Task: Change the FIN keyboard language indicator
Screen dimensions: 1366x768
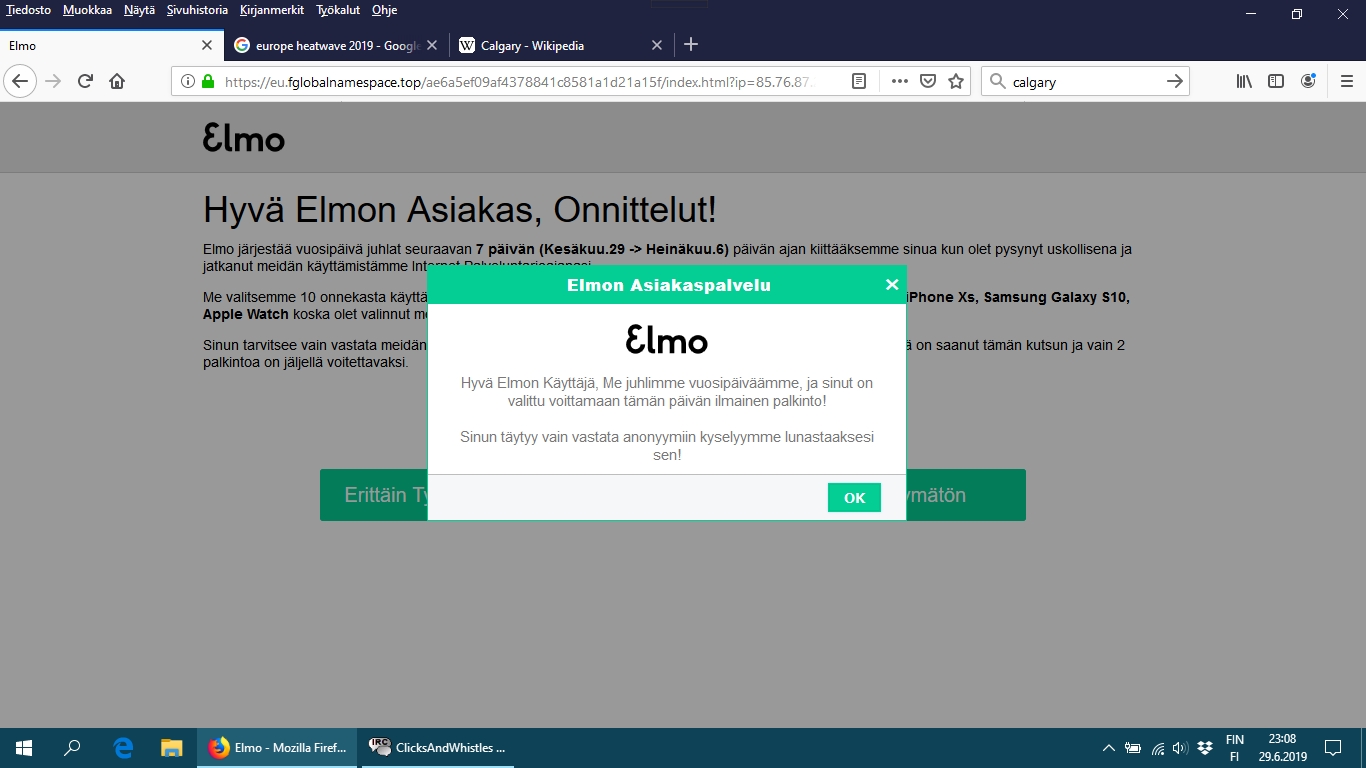Action: pyautogui.click(x=1235, y=748)
